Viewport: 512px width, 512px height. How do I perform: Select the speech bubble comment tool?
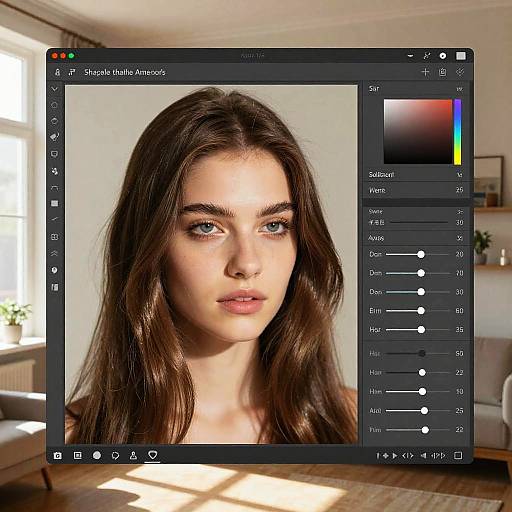(54, 154)
